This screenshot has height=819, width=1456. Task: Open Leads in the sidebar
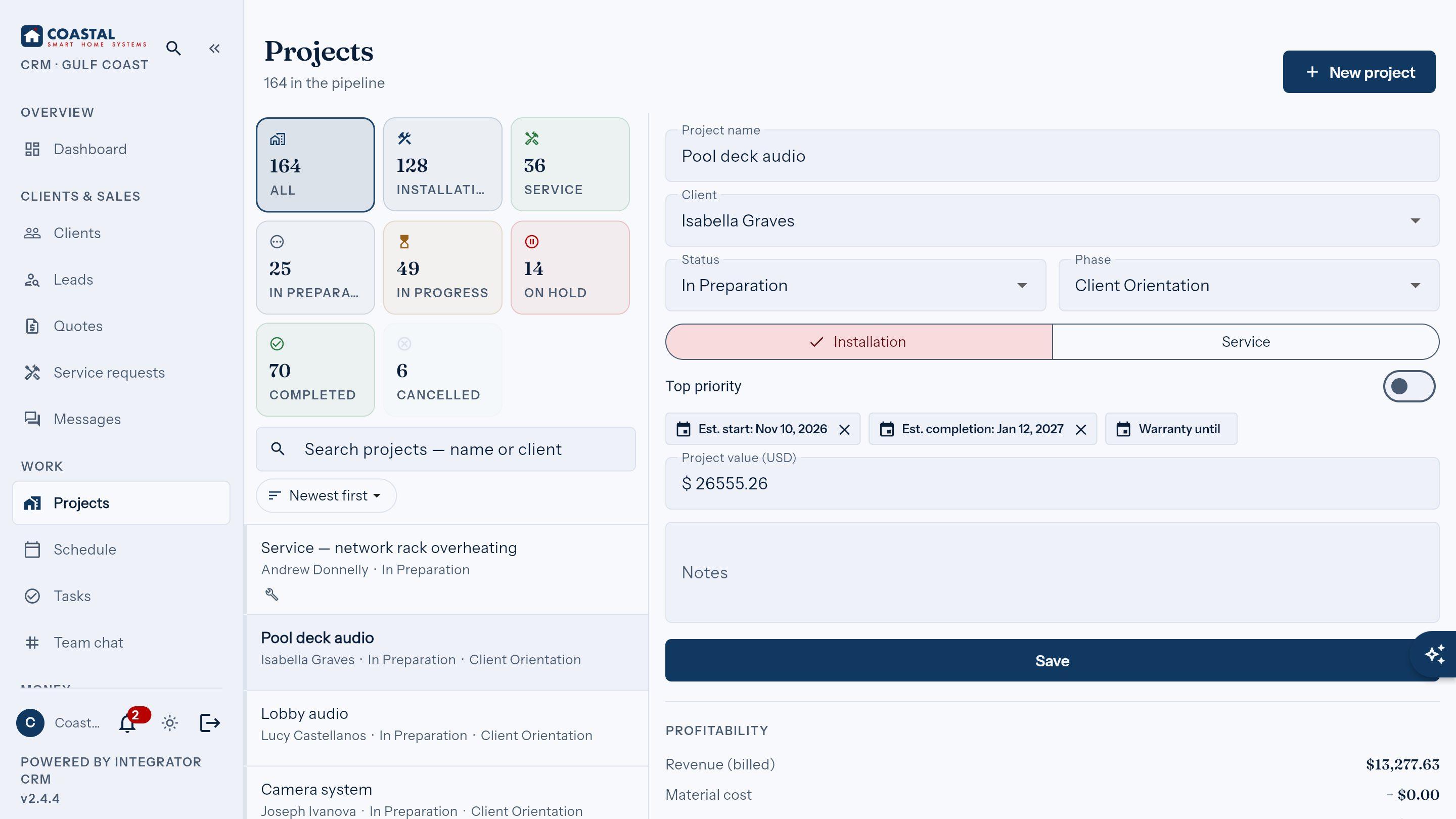(x=121, y=280)
